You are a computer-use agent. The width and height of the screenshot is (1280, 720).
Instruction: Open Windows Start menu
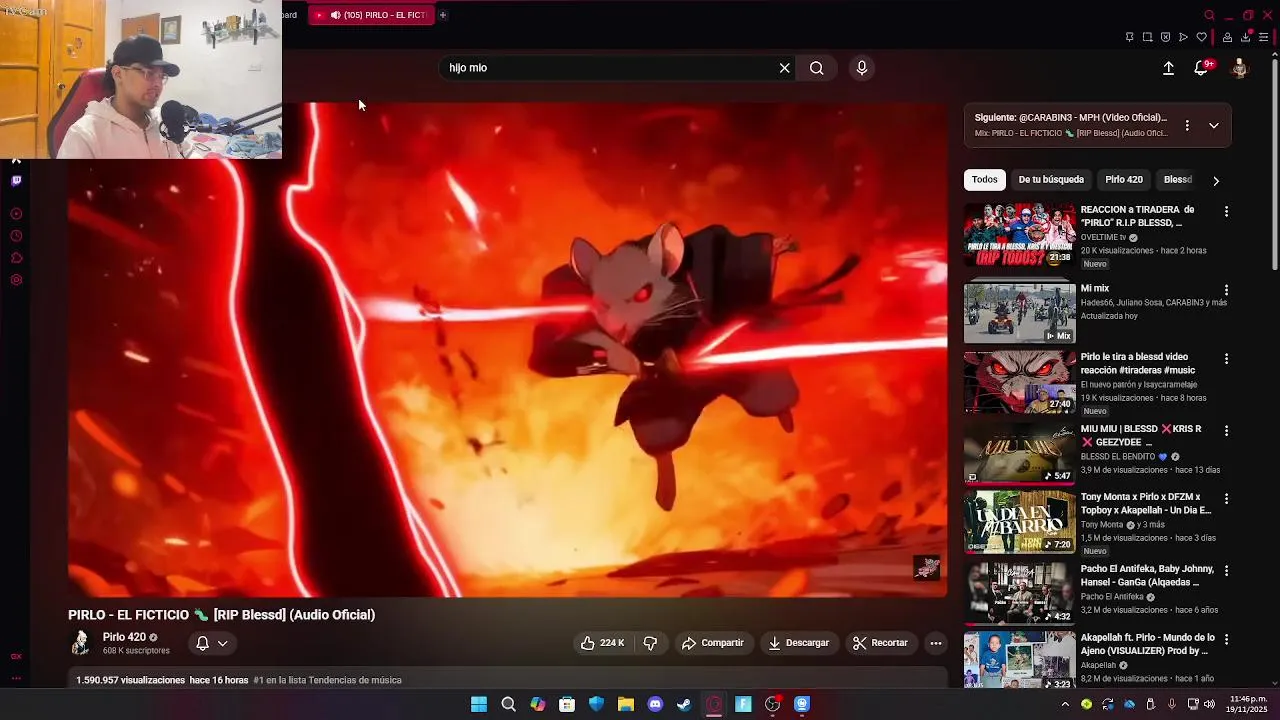click(479, 704)
